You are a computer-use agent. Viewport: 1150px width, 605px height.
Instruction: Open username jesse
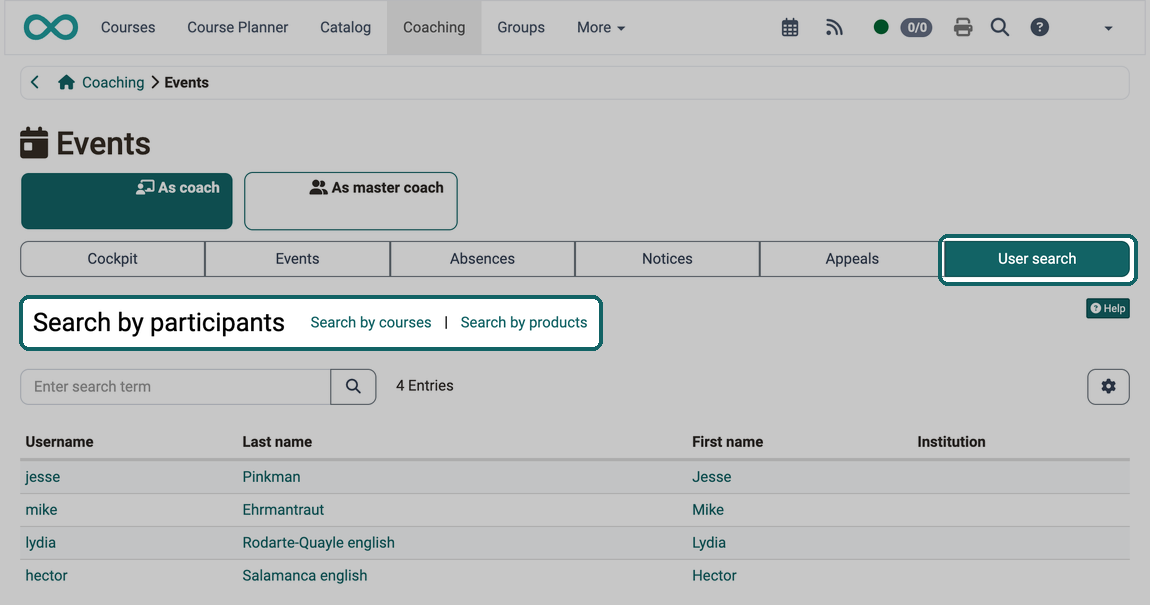tap(43, 477)
